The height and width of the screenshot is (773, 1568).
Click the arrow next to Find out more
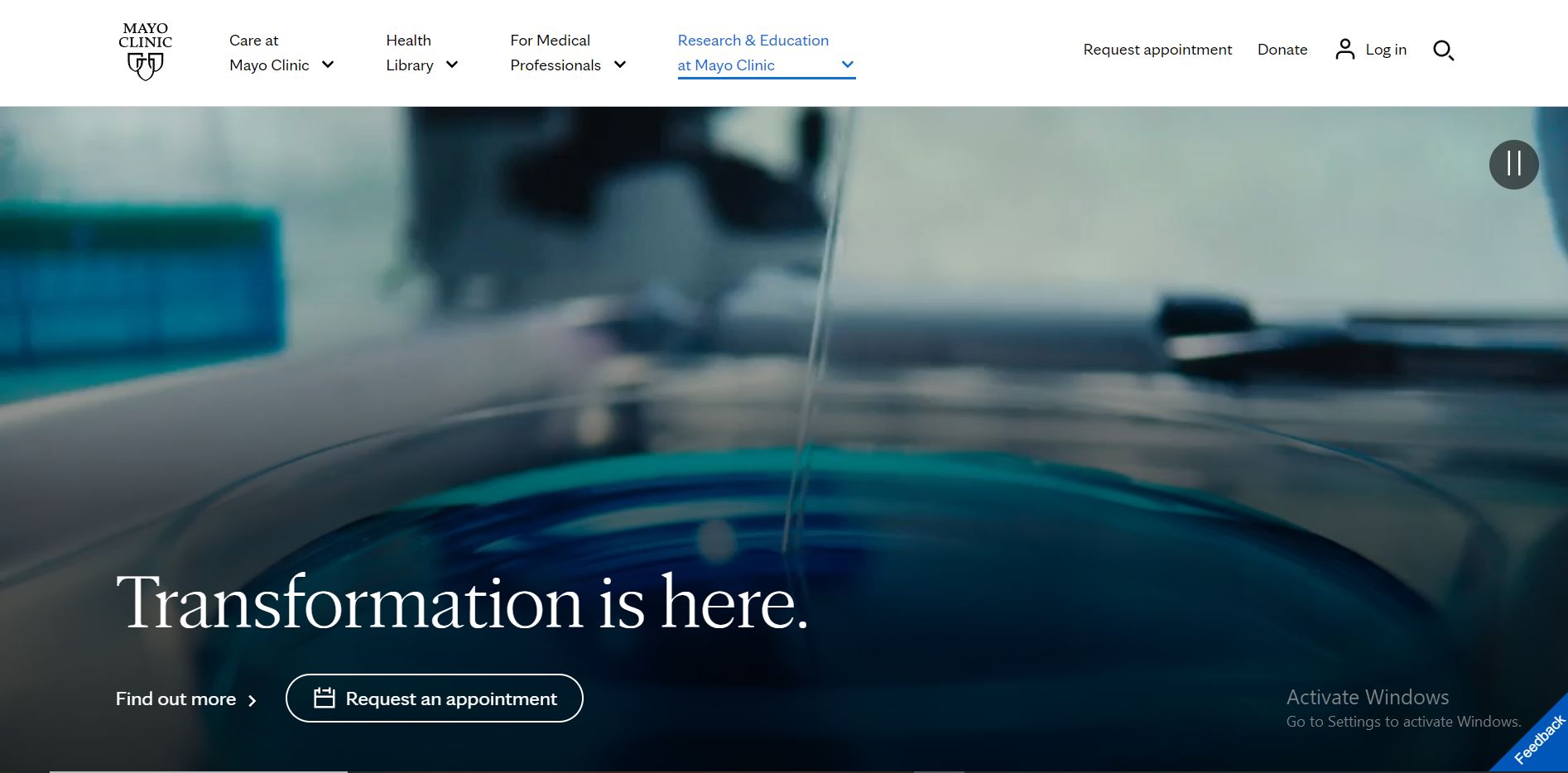[253, 701]
